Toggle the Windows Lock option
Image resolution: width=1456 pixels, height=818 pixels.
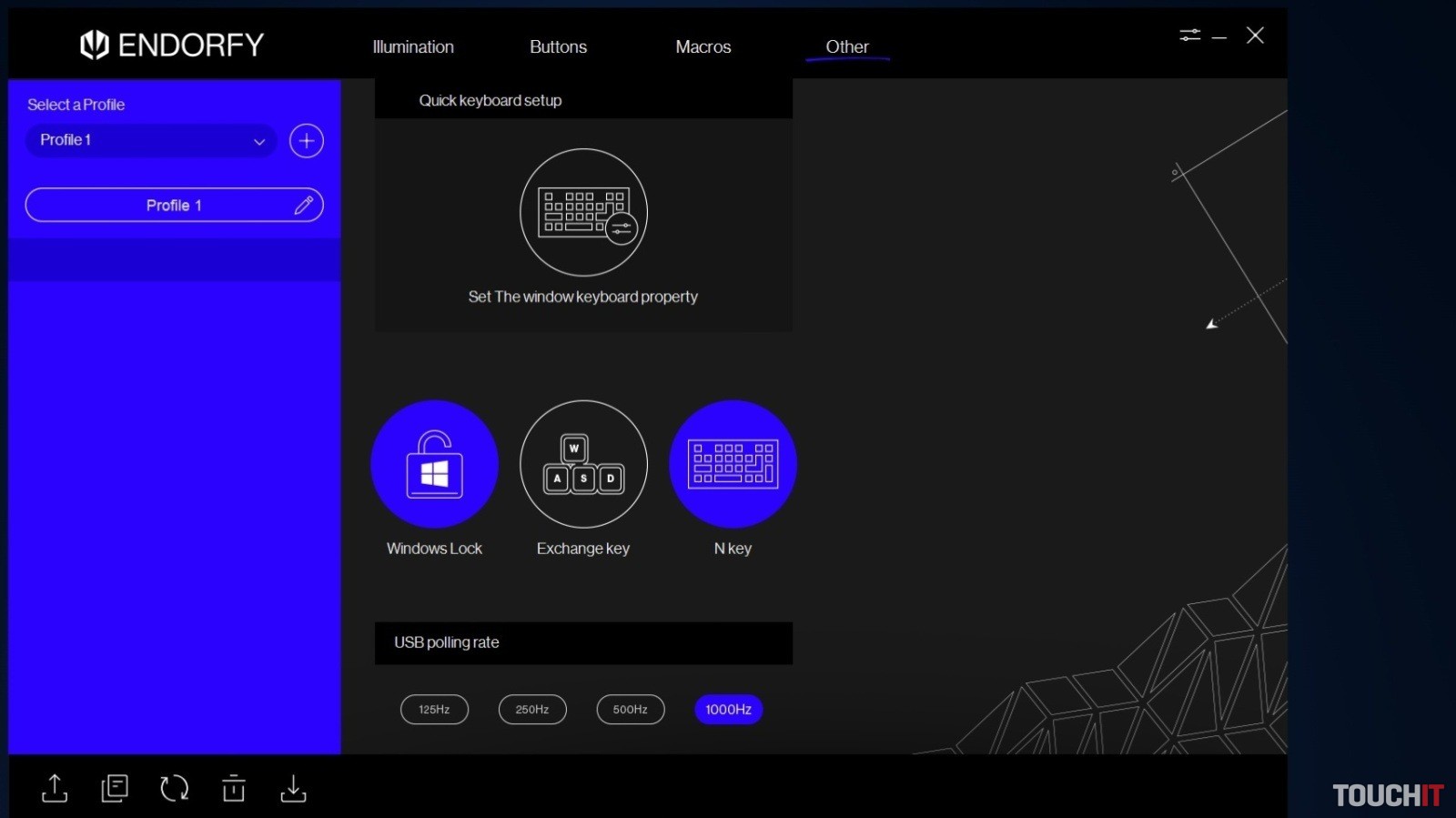pyautogui.click(x=434, y=464)
